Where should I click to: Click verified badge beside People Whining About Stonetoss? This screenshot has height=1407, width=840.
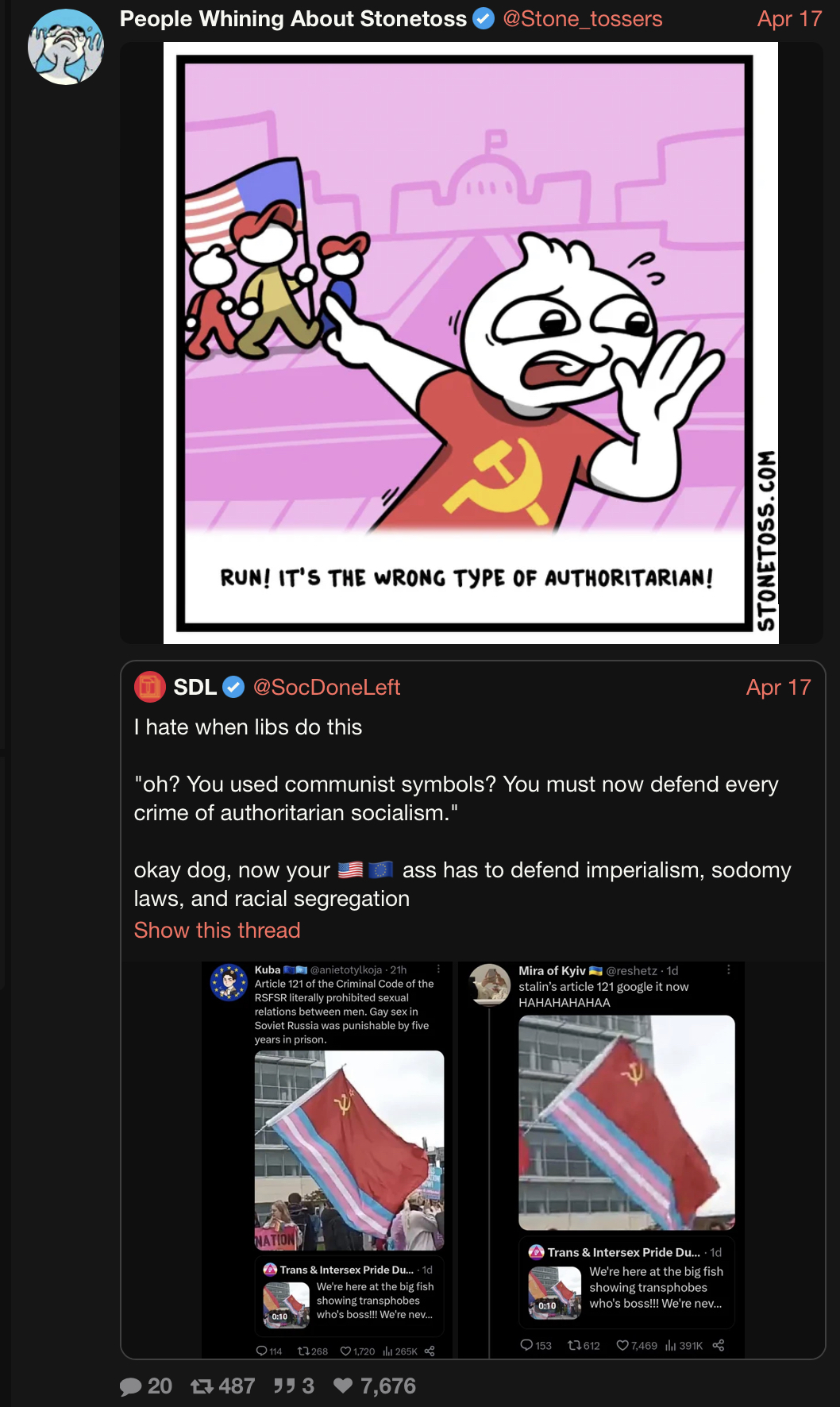click(x=484, y=18)
